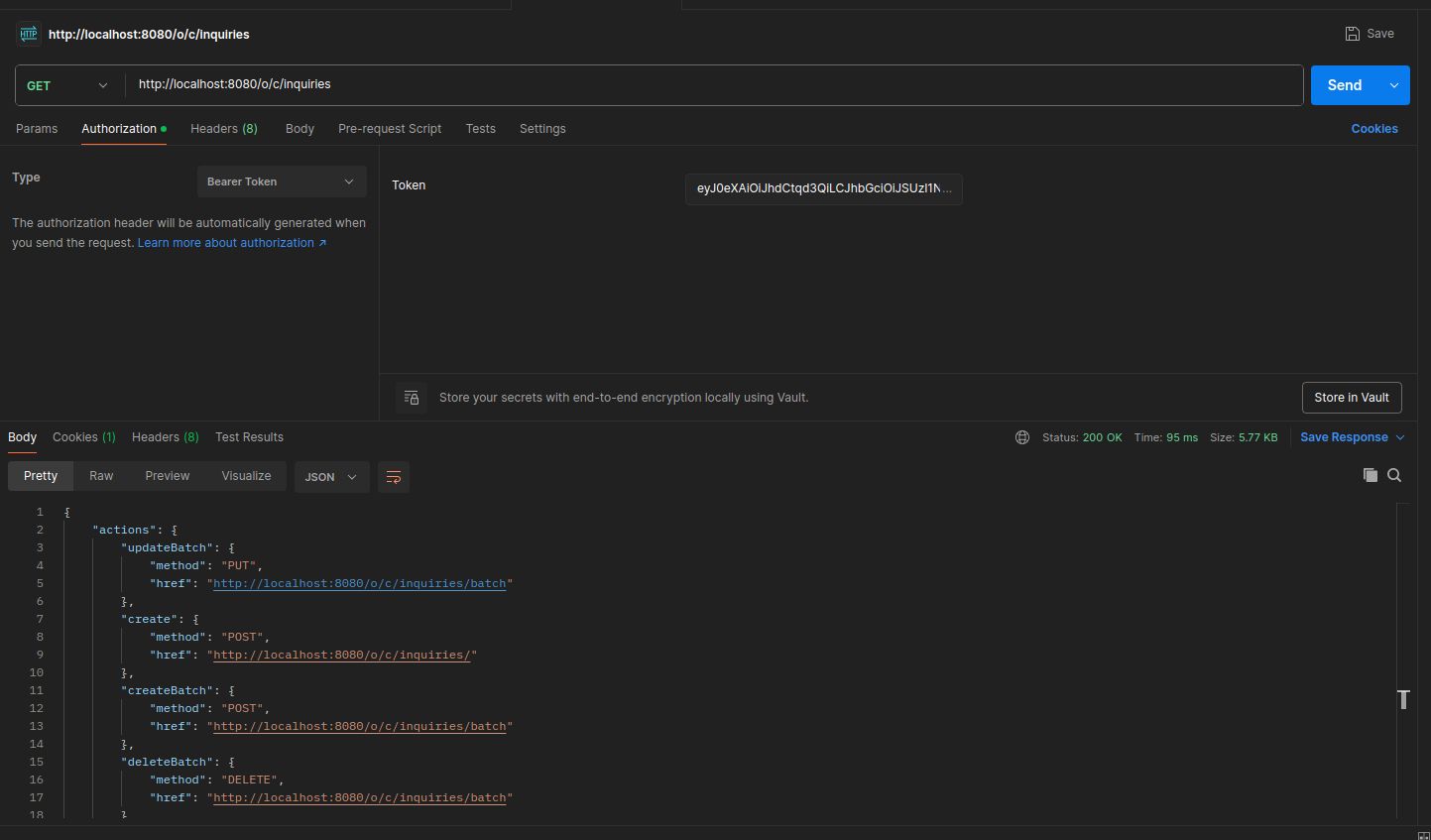This screenshot has height=840, width=1431.
Task: Click the "deleteBatch" key
Action: (168, 762)
